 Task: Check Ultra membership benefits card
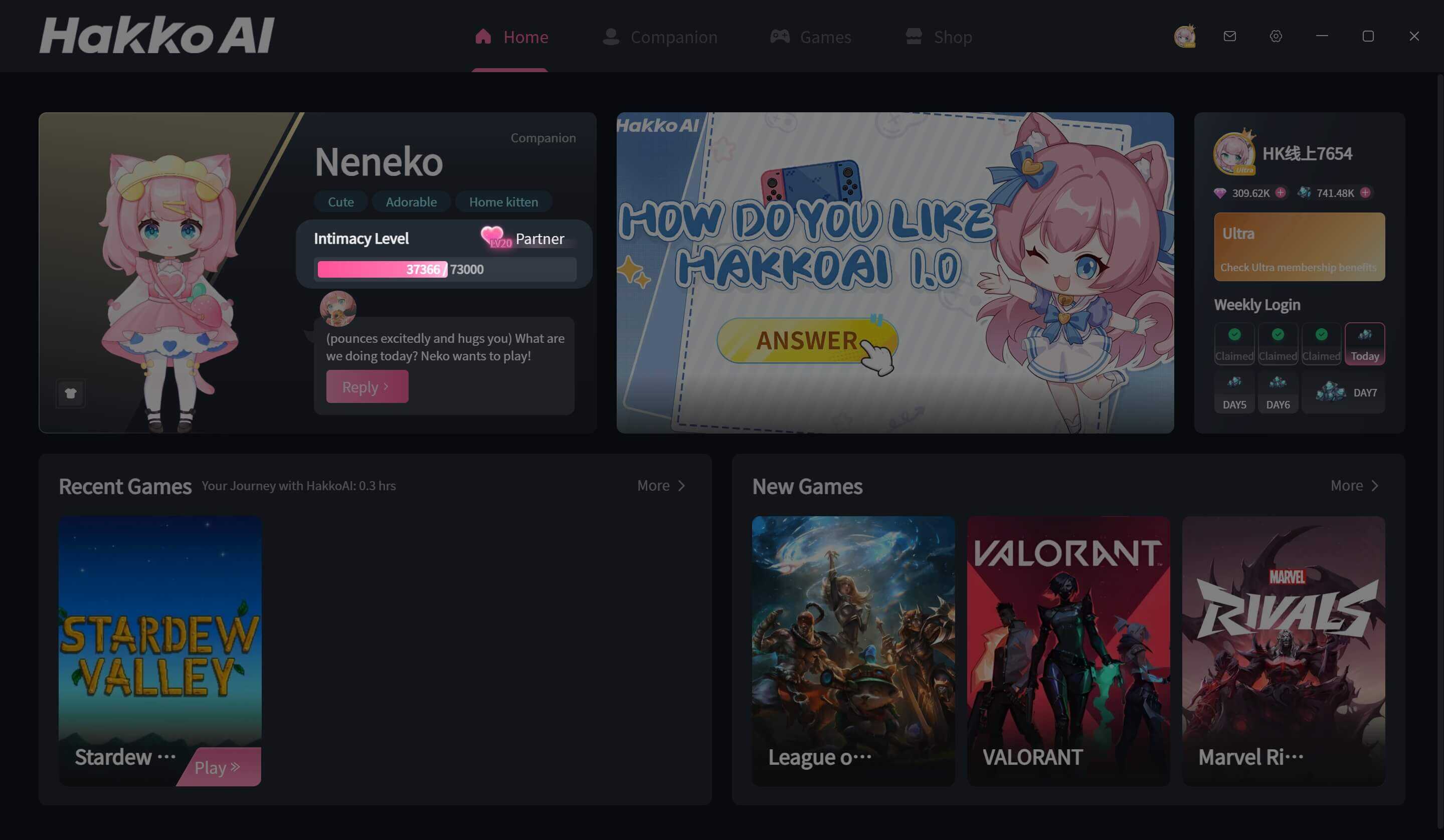1299,247
